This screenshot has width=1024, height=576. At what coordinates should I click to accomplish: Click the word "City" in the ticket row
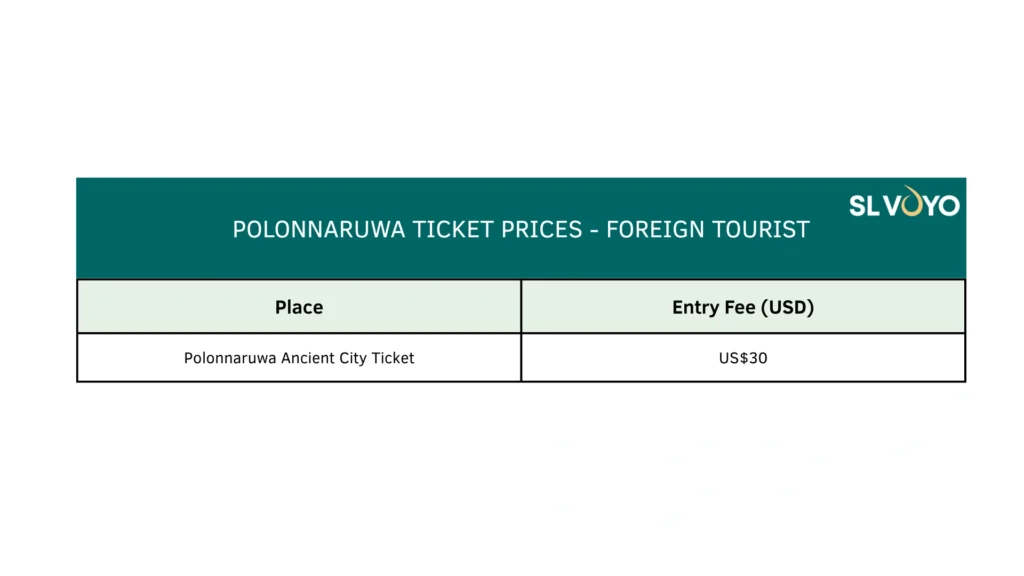(351, 358)
